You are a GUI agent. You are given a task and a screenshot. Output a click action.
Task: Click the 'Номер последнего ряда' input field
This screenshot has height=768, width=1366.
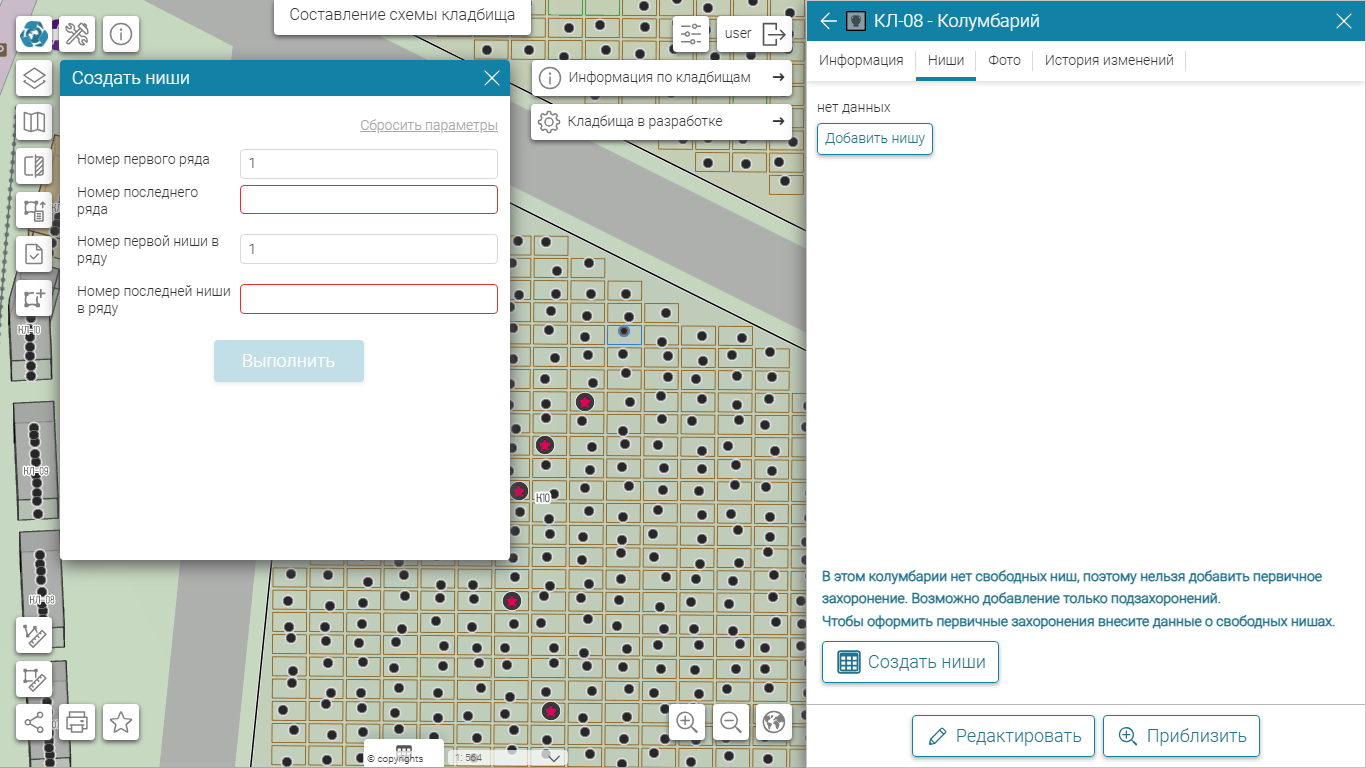tap(368, 199)
